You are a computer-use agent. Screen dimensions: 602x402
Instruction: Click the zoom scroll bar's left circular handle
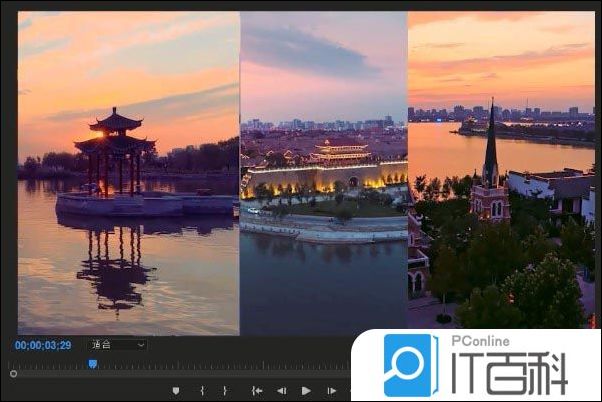(13, 374)
